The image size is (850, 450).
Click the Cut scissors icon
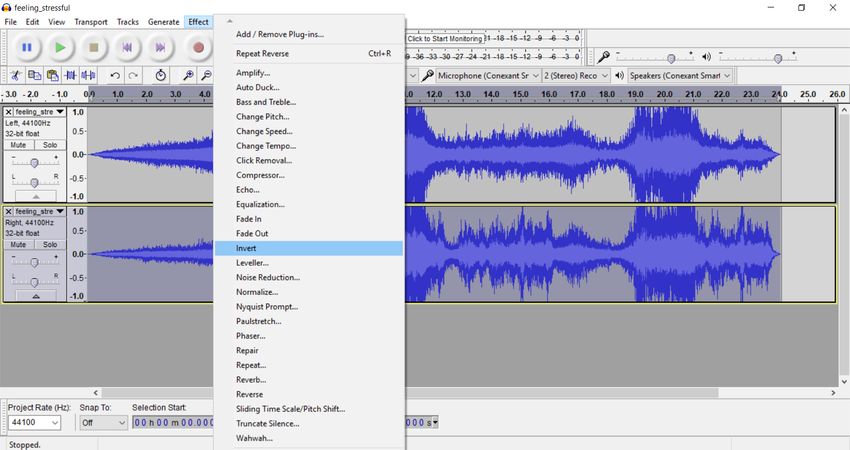click(16, 75)
